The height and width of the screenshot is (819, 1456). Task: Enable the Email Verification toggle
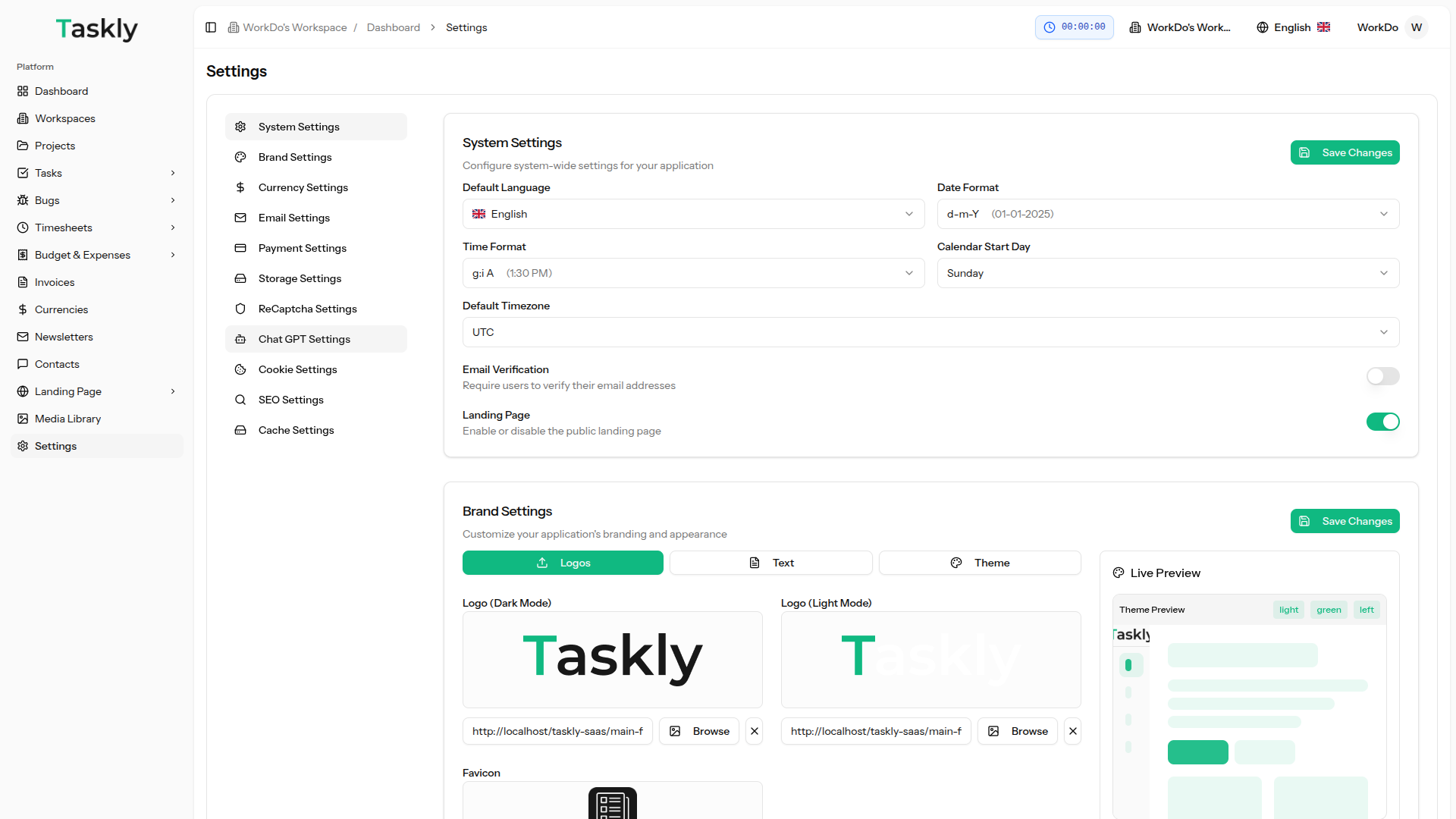point(1382,376)
